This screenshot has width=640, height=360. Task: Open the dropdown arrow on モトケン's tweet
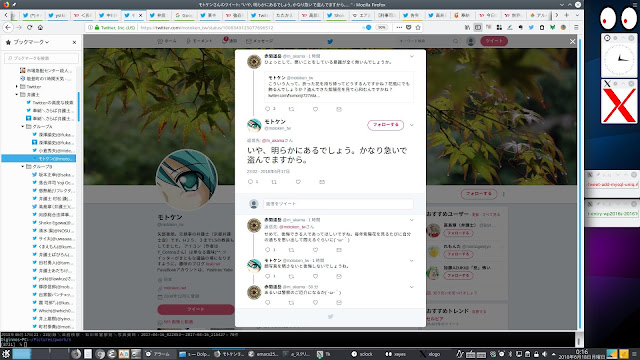pyautogui.click(x=411, y=124)
